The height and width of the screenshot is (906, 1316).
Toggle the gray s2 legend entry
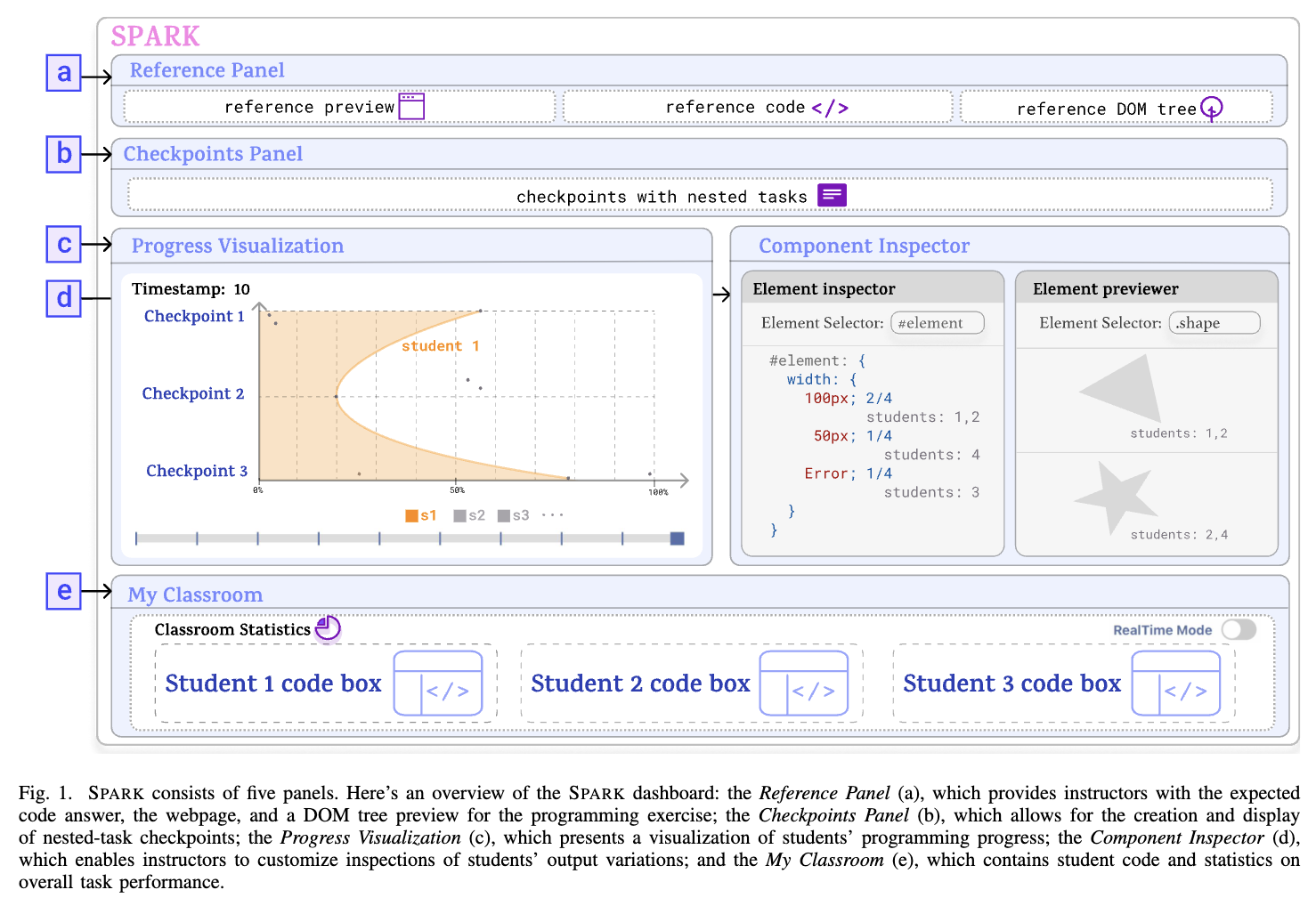[469, 515]
